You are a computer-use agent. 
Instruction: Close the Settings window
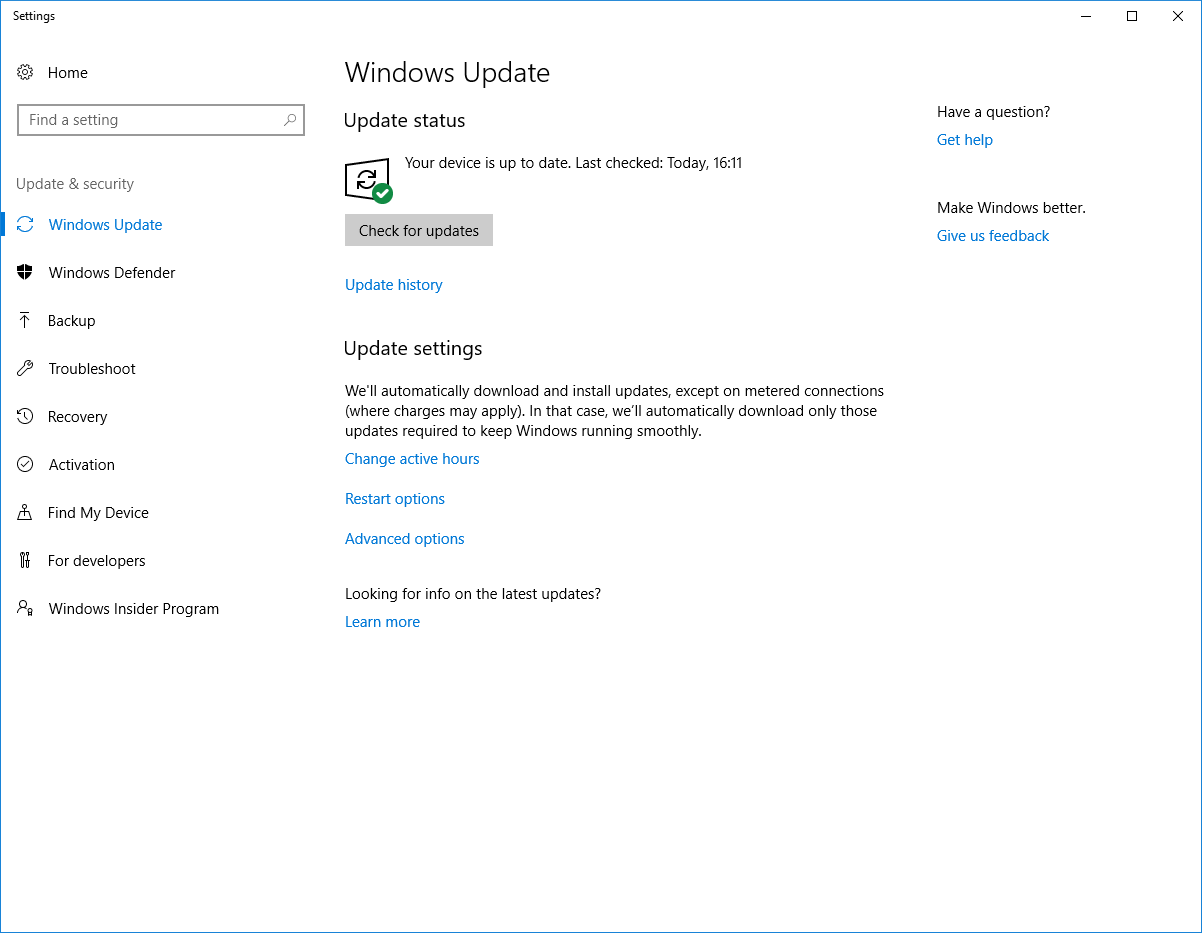coord(1178,16)
